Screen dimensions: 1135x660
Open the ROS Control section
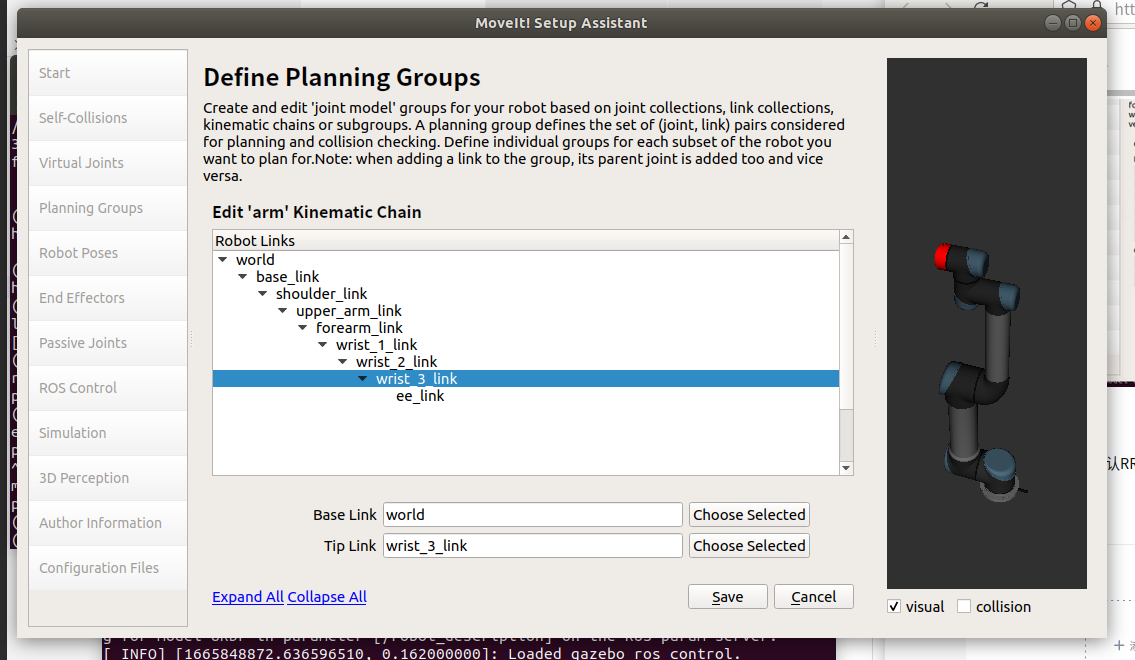(x=78, y=388)
